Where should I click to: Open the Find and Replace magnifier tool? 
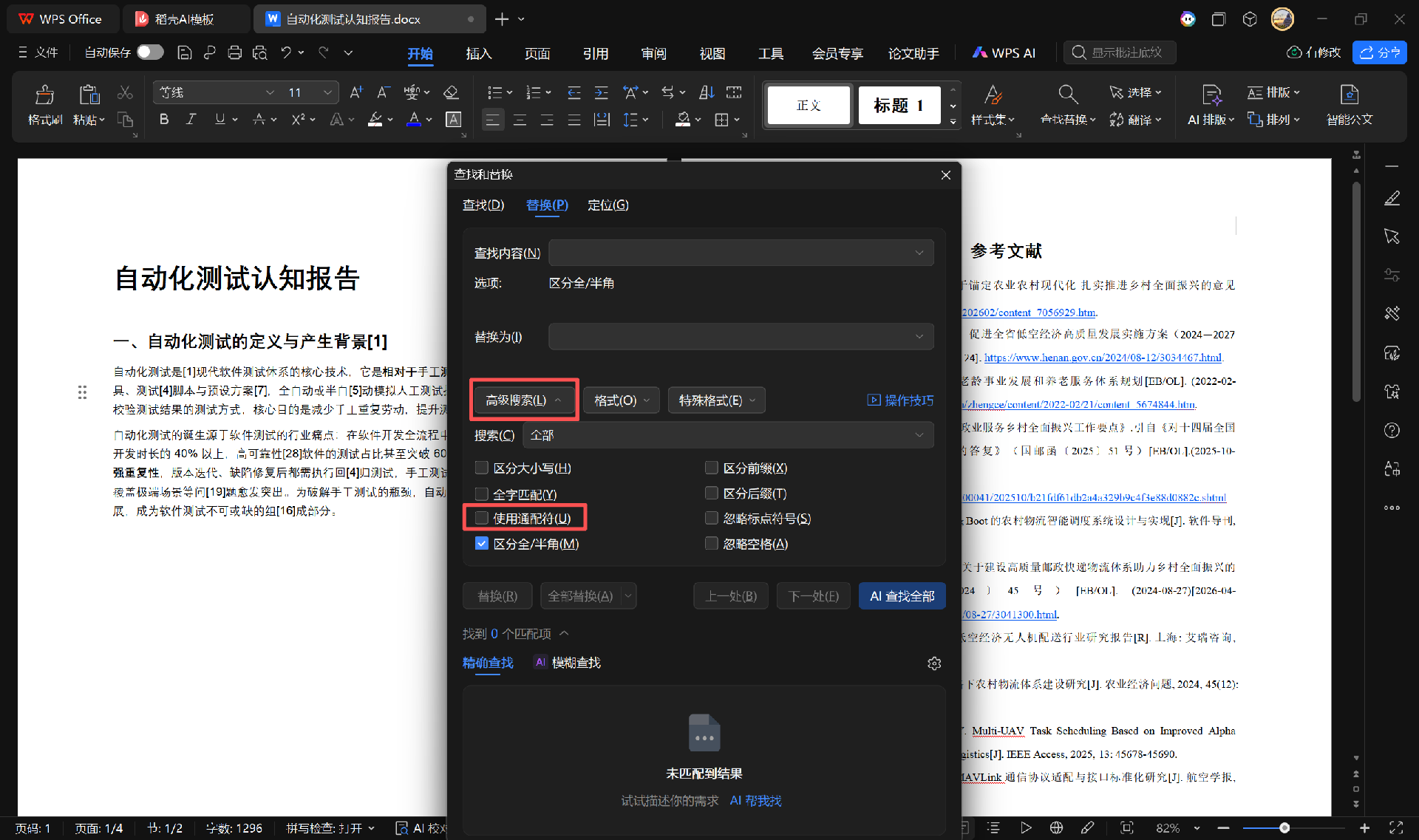tap(1067, 95)
